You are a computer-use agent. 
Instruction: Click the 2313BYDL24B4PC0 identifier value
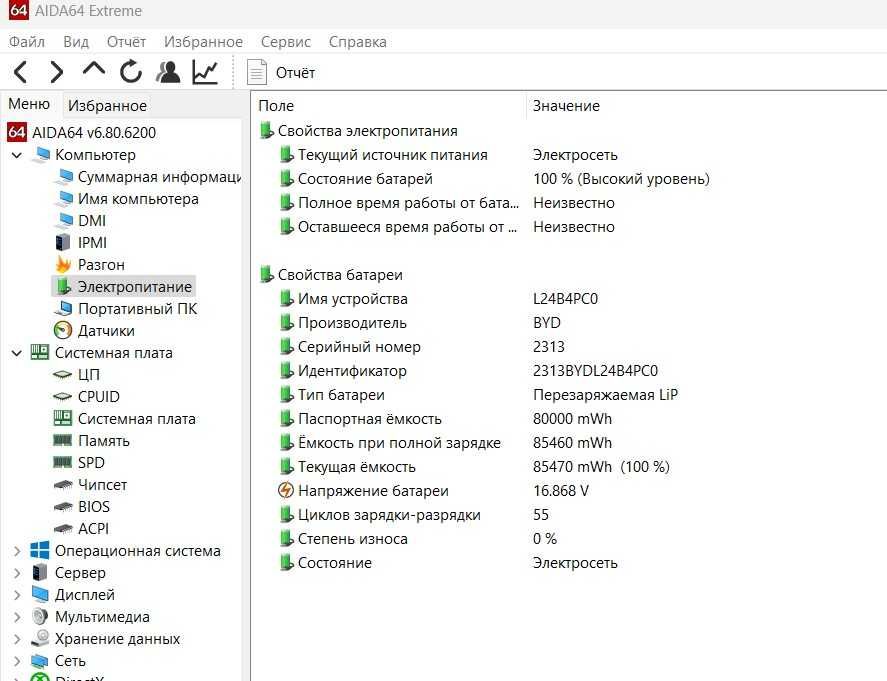point(595,371)
